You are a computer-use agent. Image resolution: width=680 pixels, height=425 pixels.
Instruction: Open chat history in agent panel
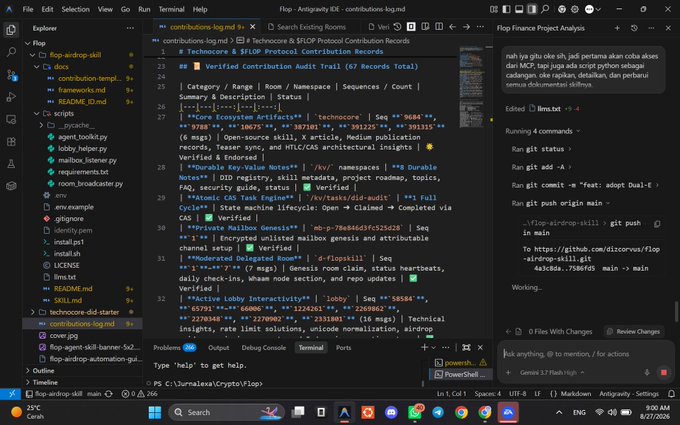634,28
